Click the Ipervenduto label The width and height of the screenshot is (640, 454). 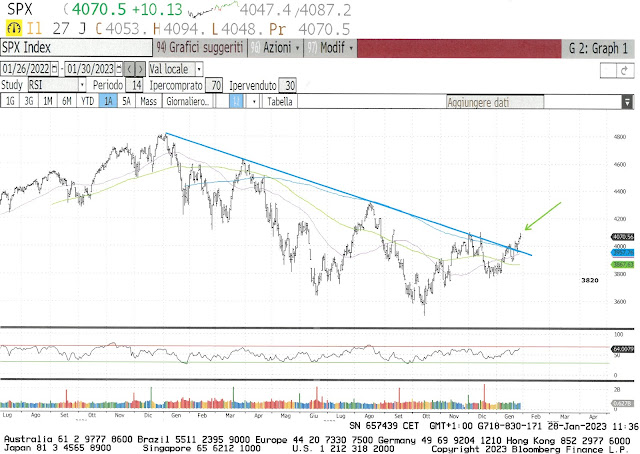point(253,85)
